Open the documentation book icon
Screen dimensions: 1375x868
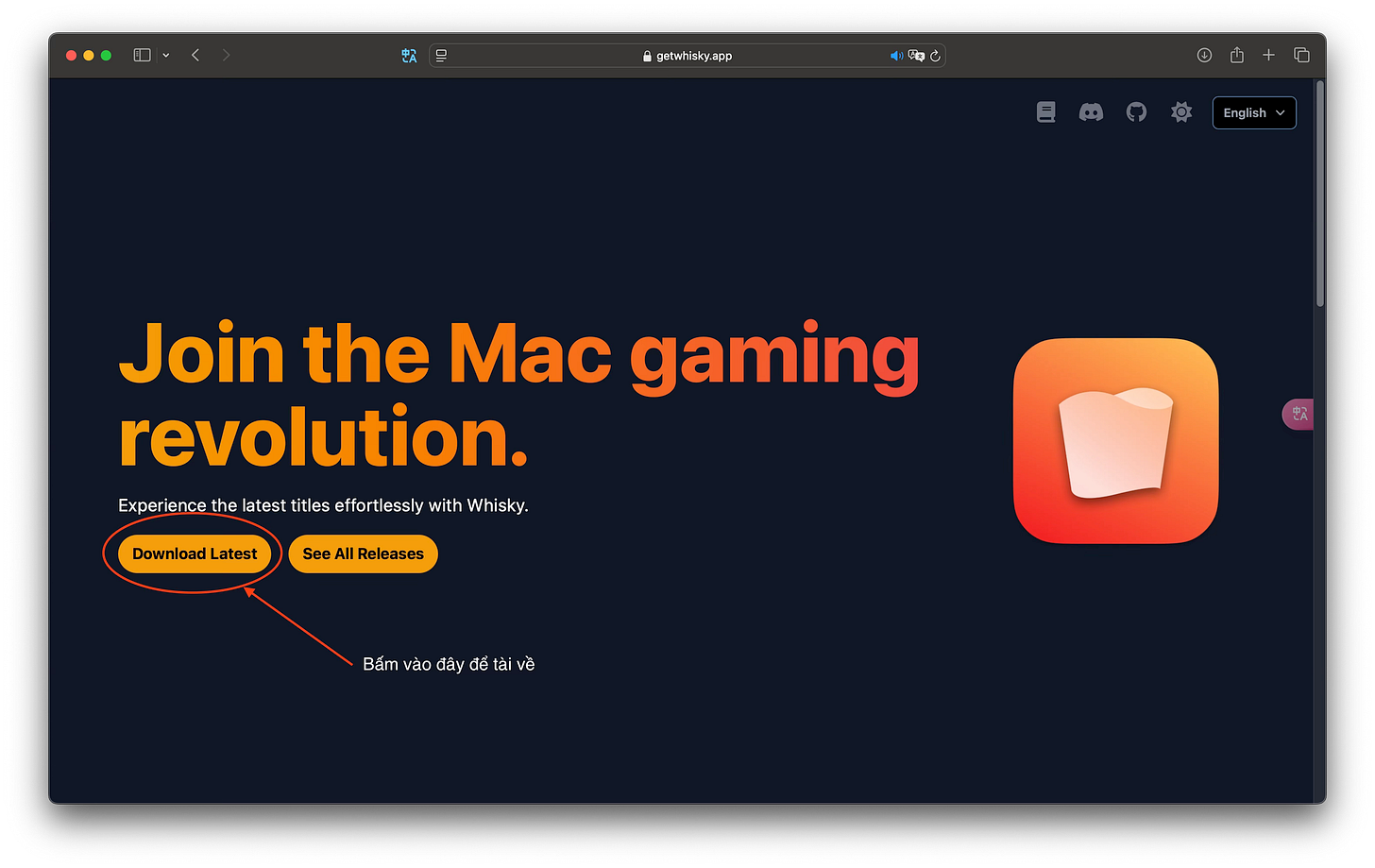point(1045,112)
